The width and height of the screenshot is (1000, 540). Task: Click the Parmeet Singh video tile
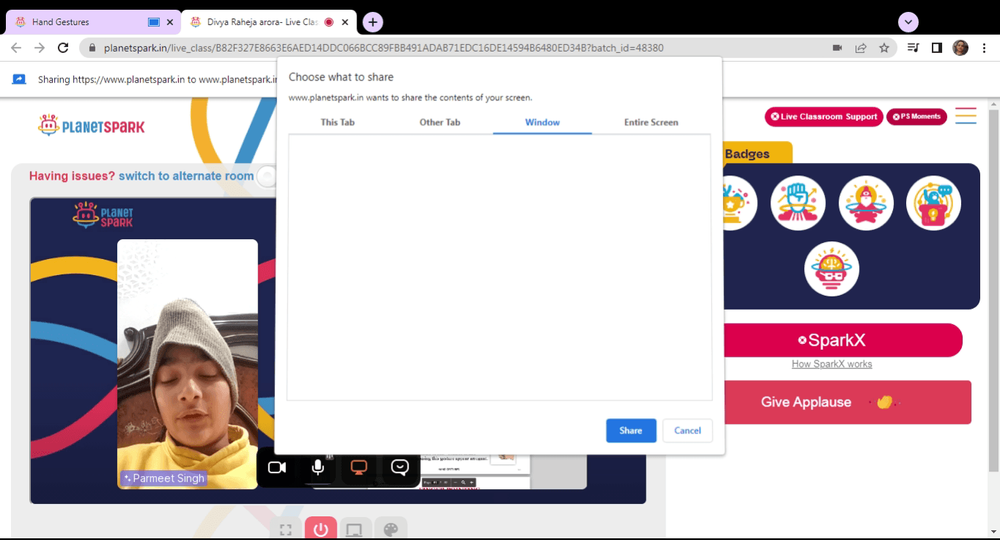[x=188, y=364]
